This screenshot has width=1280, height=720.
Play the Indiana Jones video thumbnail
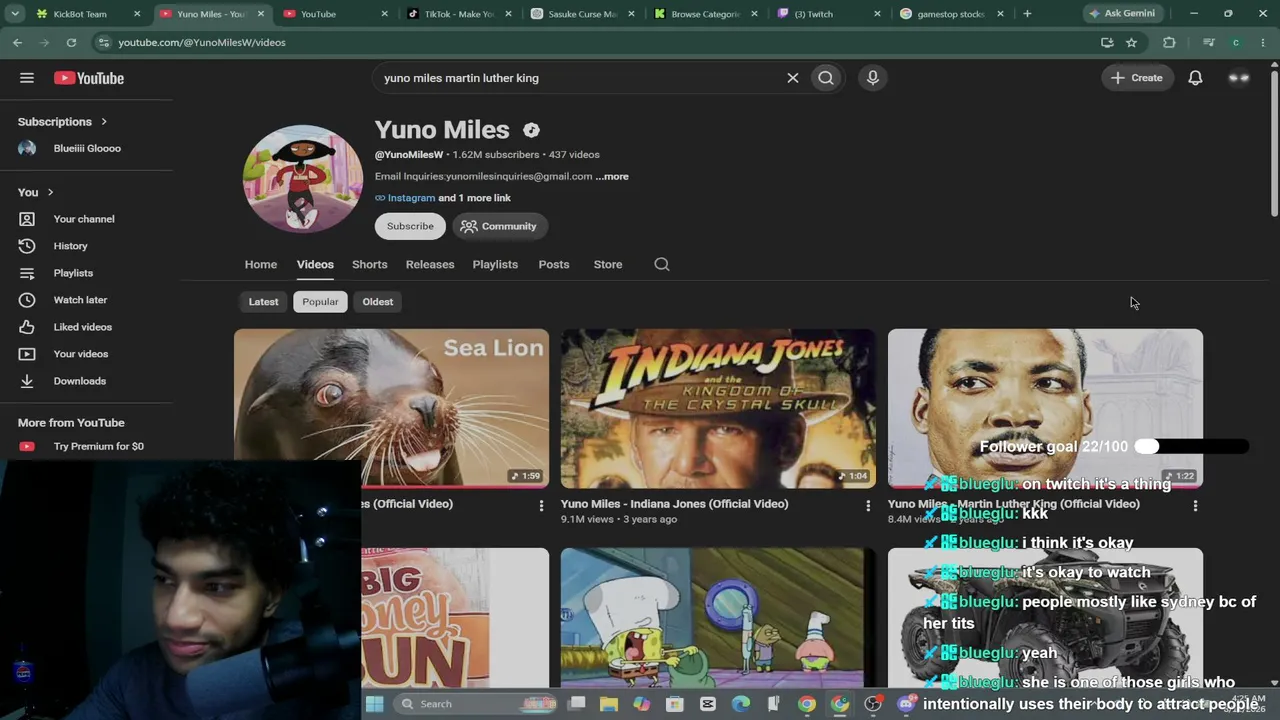(x=718, y=408)
